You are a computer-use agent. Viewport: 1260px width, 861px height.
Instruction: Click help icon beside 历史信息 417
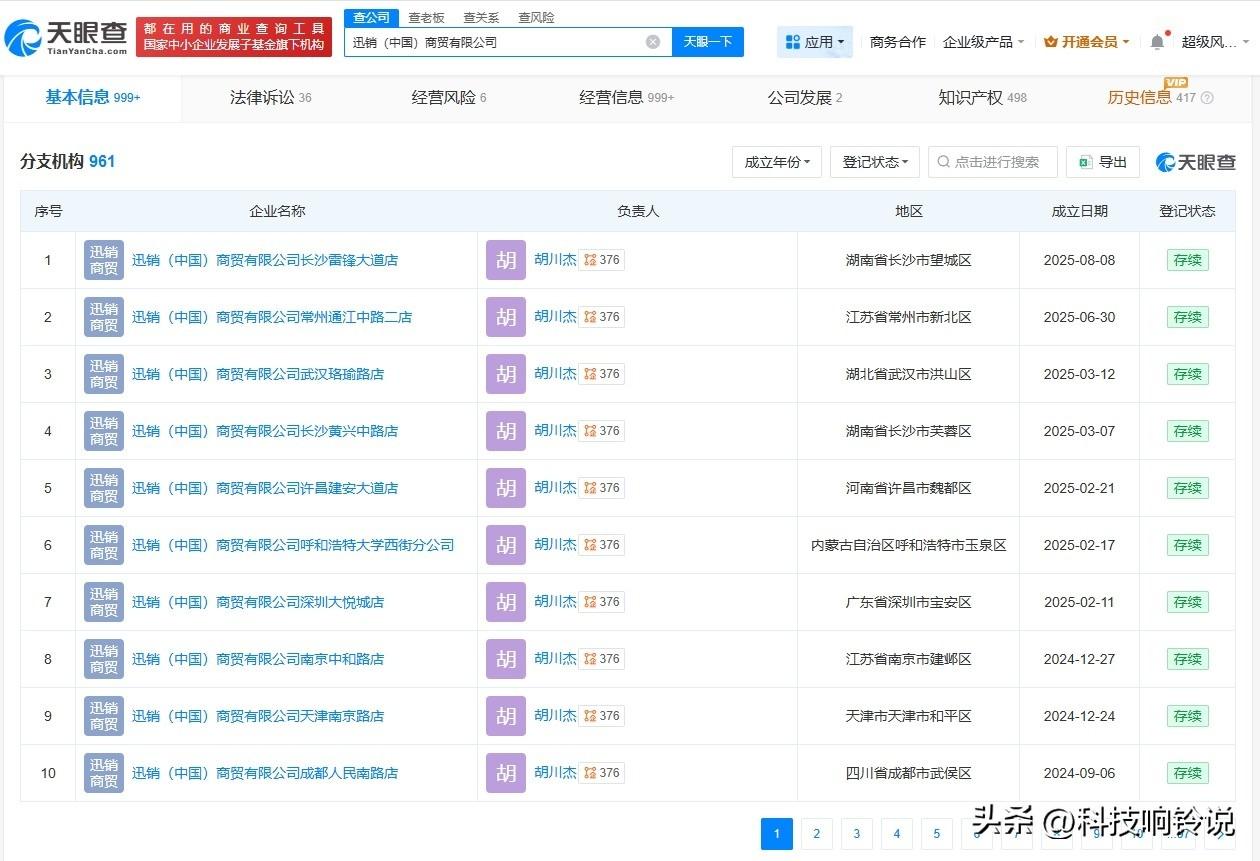tap(1207, 98)
